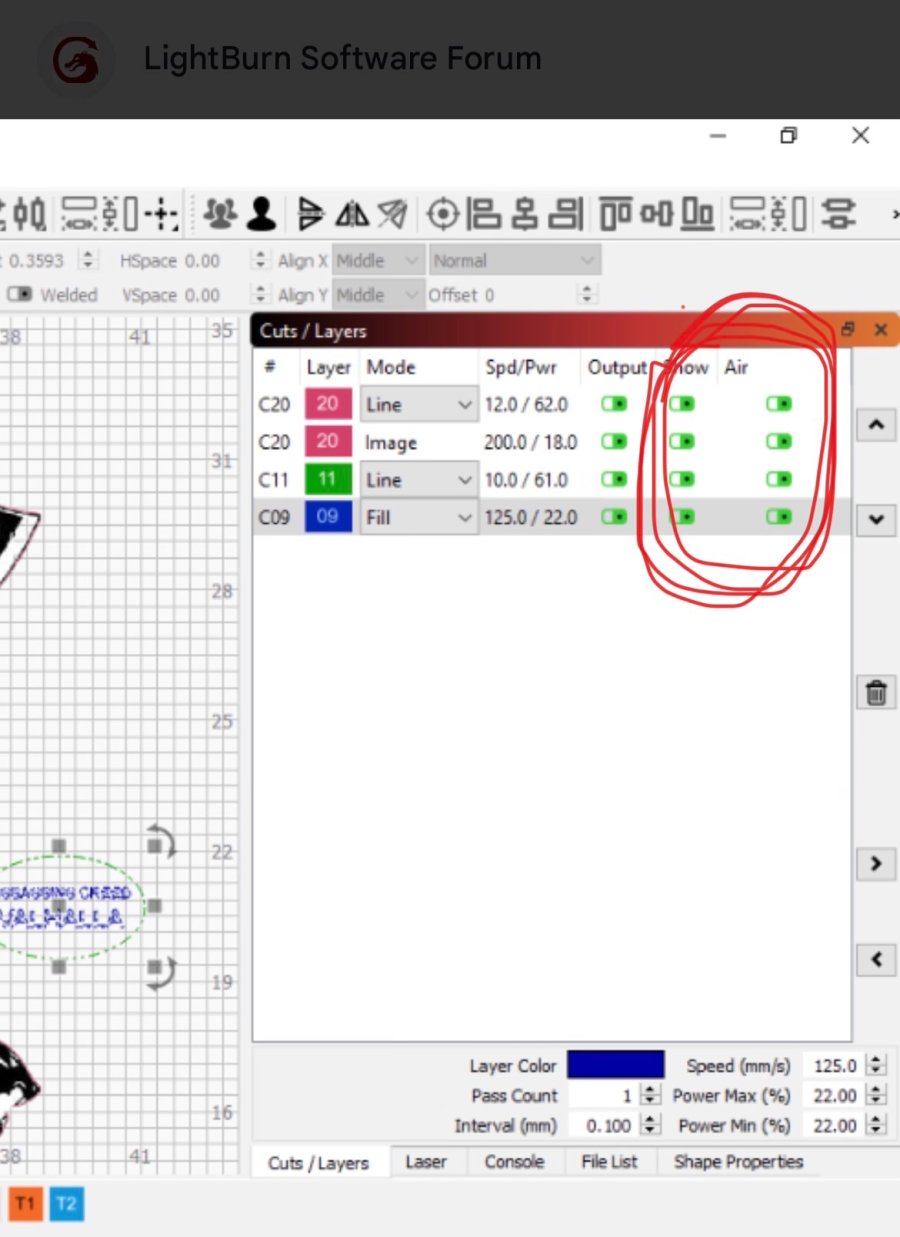Click the Ungroup single-person icon
Viewport: 900px width, 1237px height.
[x=262, y=213]
